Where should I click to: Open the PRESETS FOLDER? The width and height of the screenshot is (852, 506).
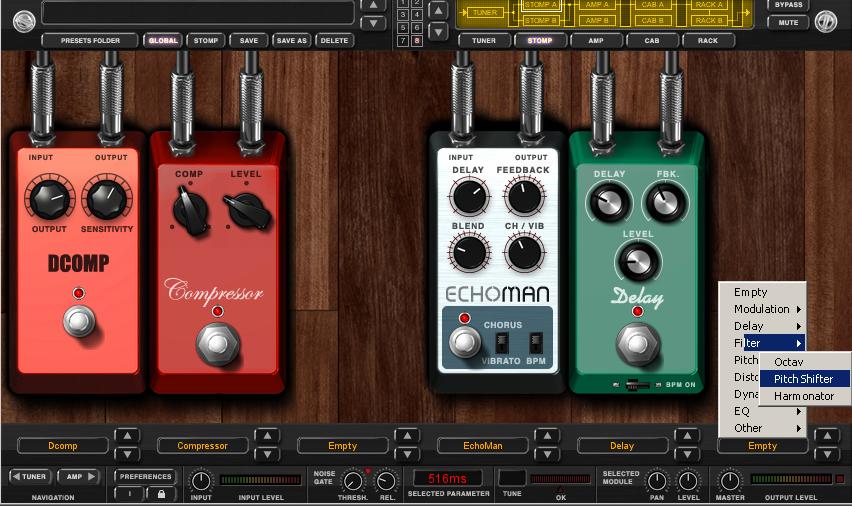tap(90, 41)
